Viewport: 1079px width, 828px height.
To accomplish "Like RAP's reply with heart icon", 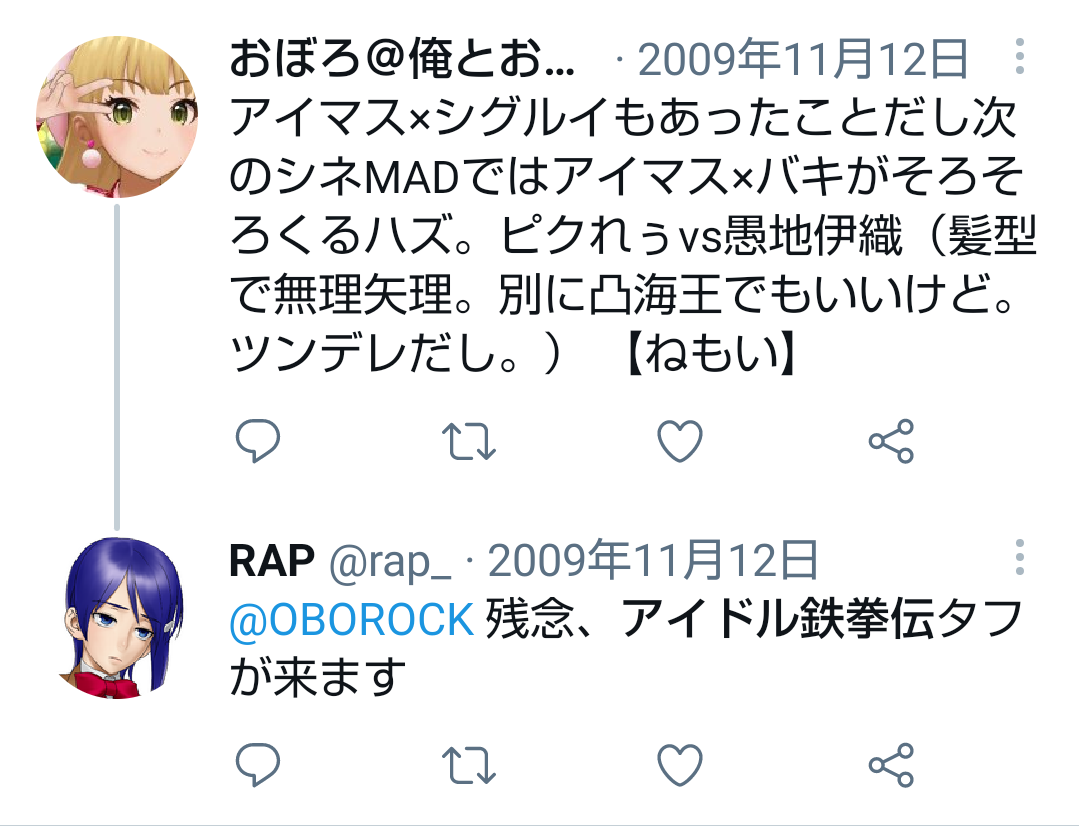I will pos(680,765).
